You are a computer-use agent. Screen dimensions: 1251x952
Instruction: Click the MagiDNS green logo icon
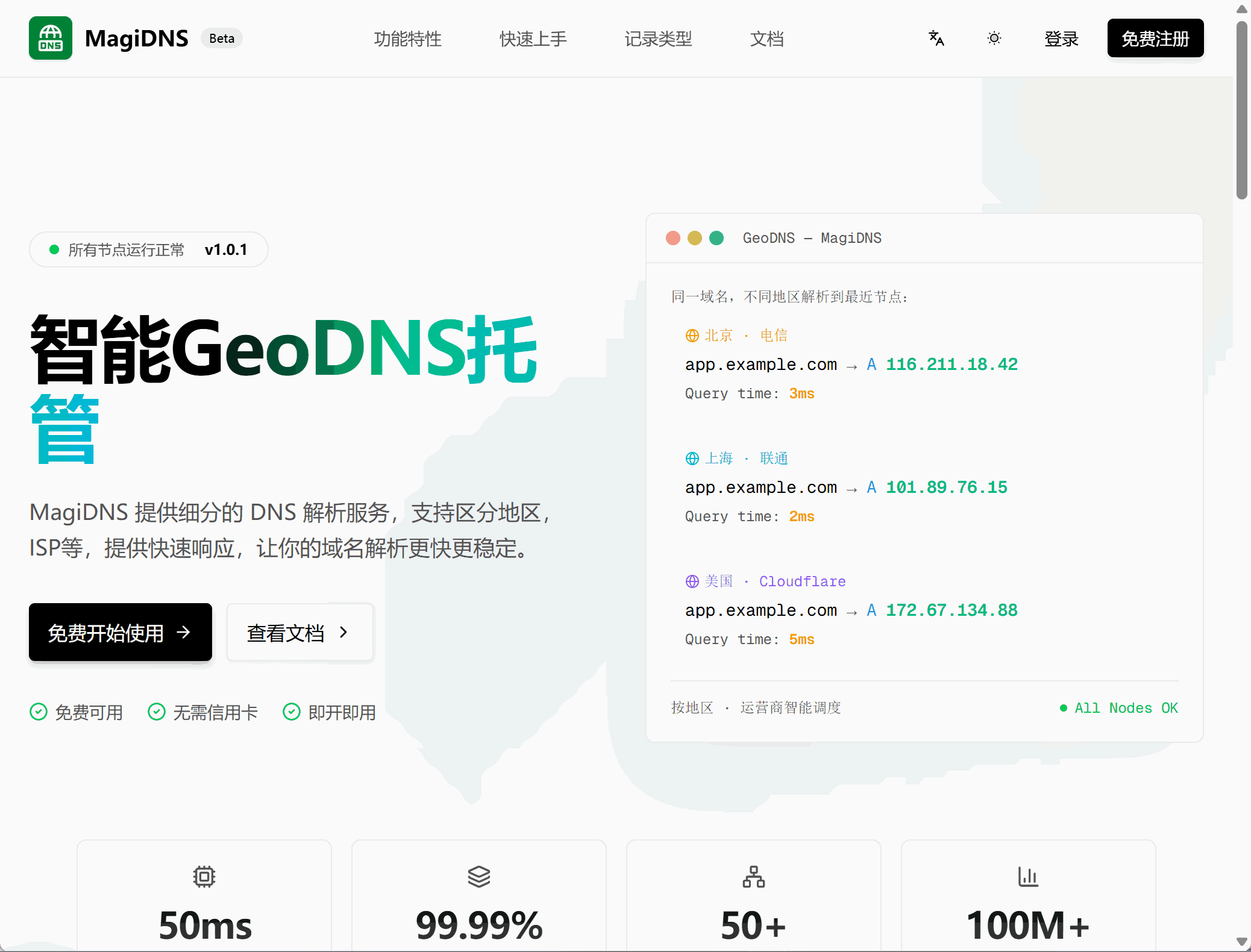click(x=51, y=38)
